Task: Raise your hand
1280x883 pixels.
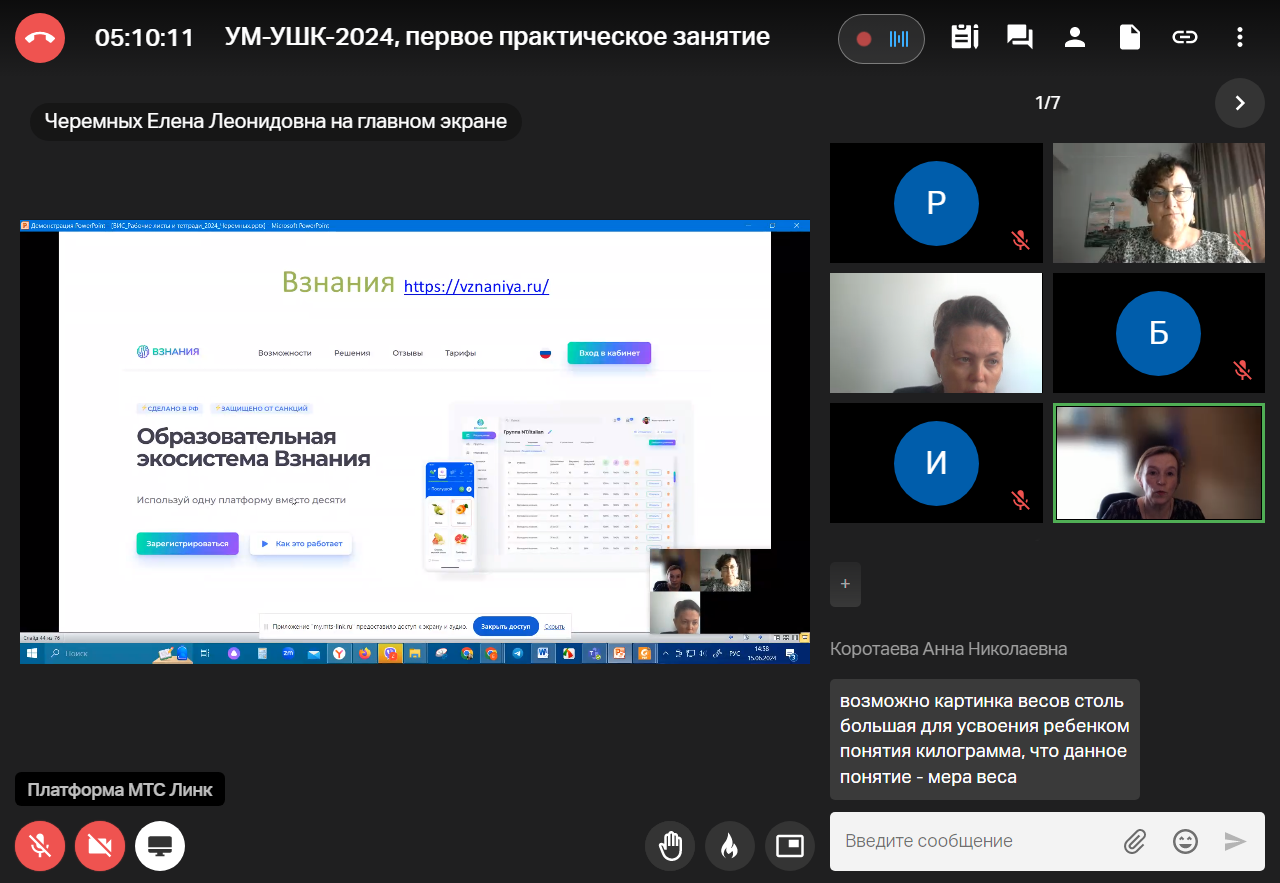Action: tap(669, 846)
